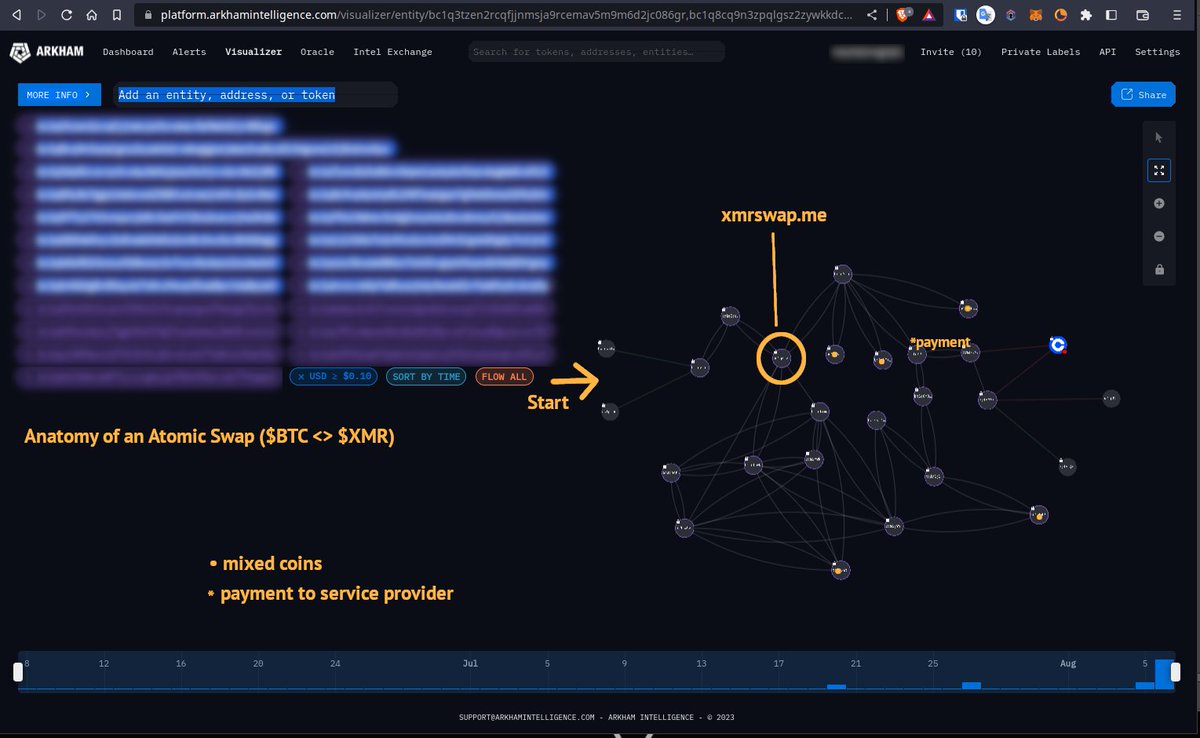Open the Invite (10) link
The width and height of the screenshot is (1200, 738).
950,52
